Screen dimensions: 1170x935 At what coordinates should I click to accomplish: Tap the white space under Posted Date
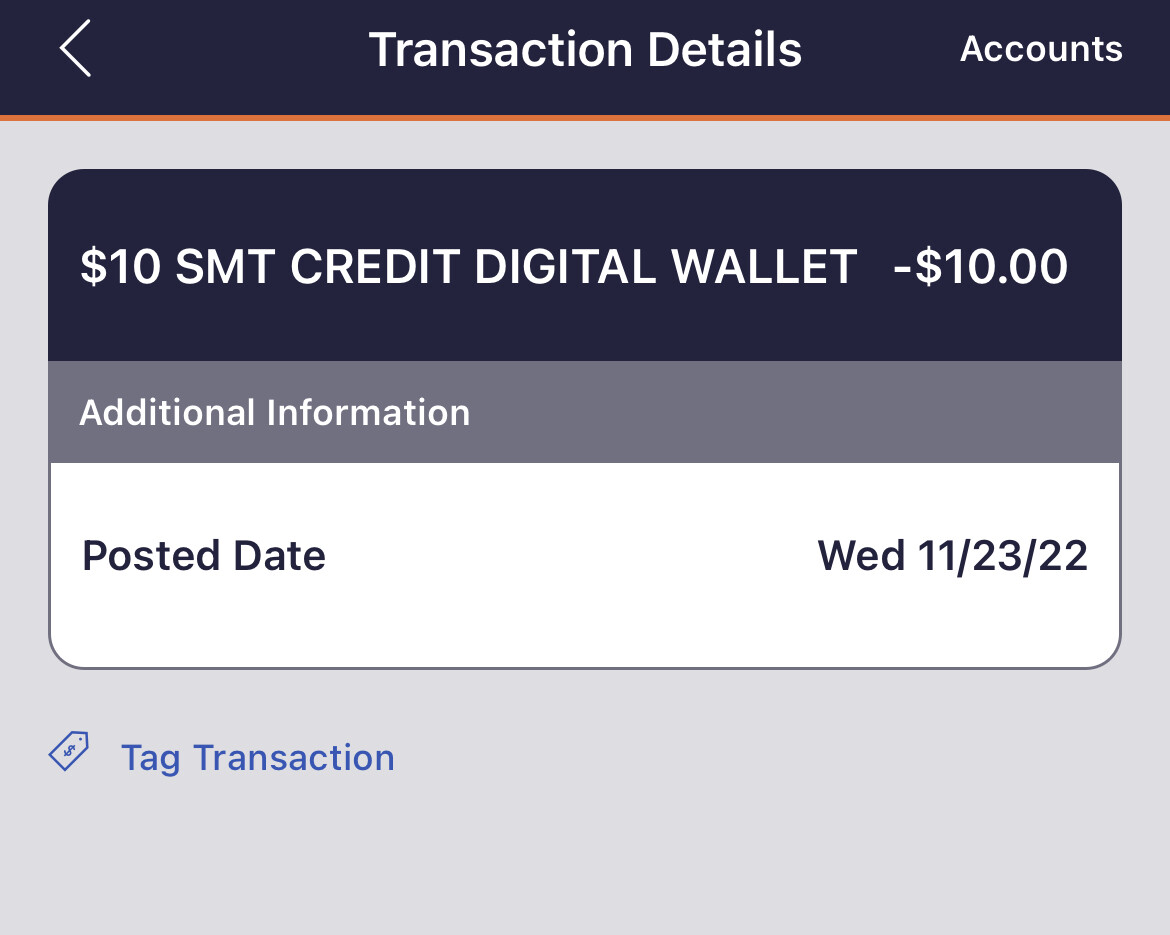(585, 625)
